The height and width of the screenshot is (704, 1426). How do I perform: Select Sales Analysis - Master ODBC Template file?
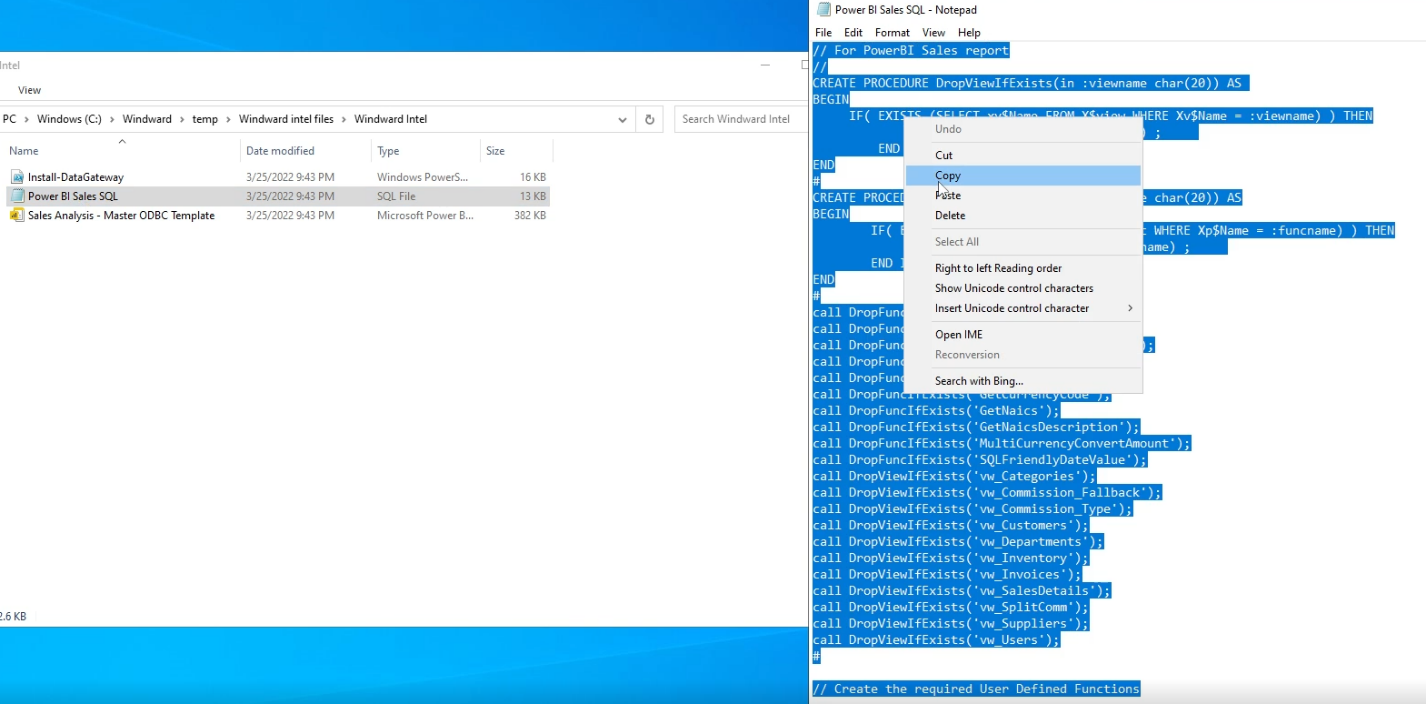[x=121, y=215]
